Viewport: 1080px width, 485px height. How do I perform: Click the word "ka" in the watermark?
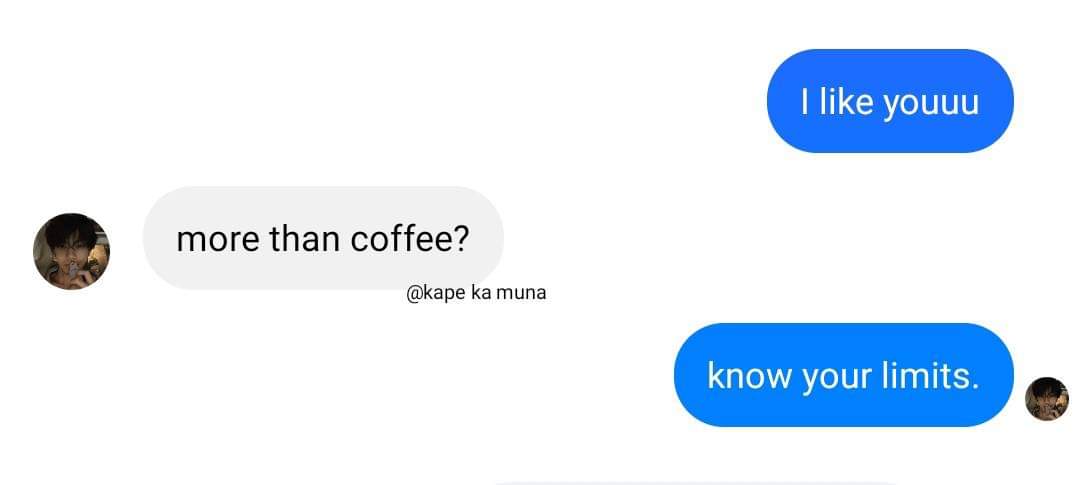[x=481, y=293]
